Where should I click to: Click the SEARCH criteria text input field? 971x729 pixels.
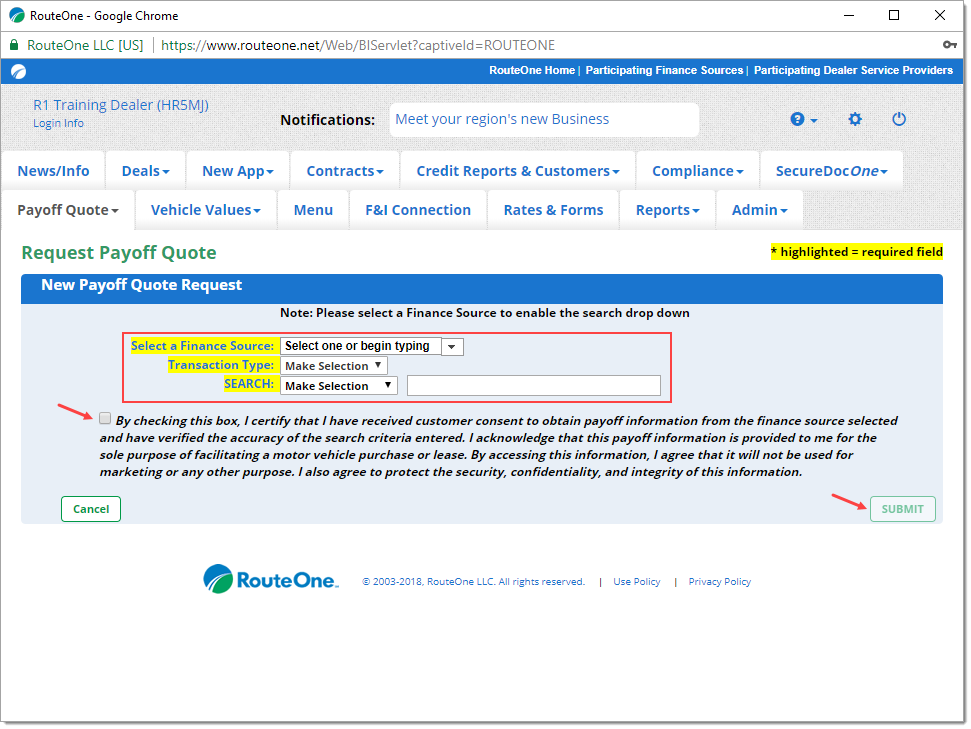coord(534,385)
